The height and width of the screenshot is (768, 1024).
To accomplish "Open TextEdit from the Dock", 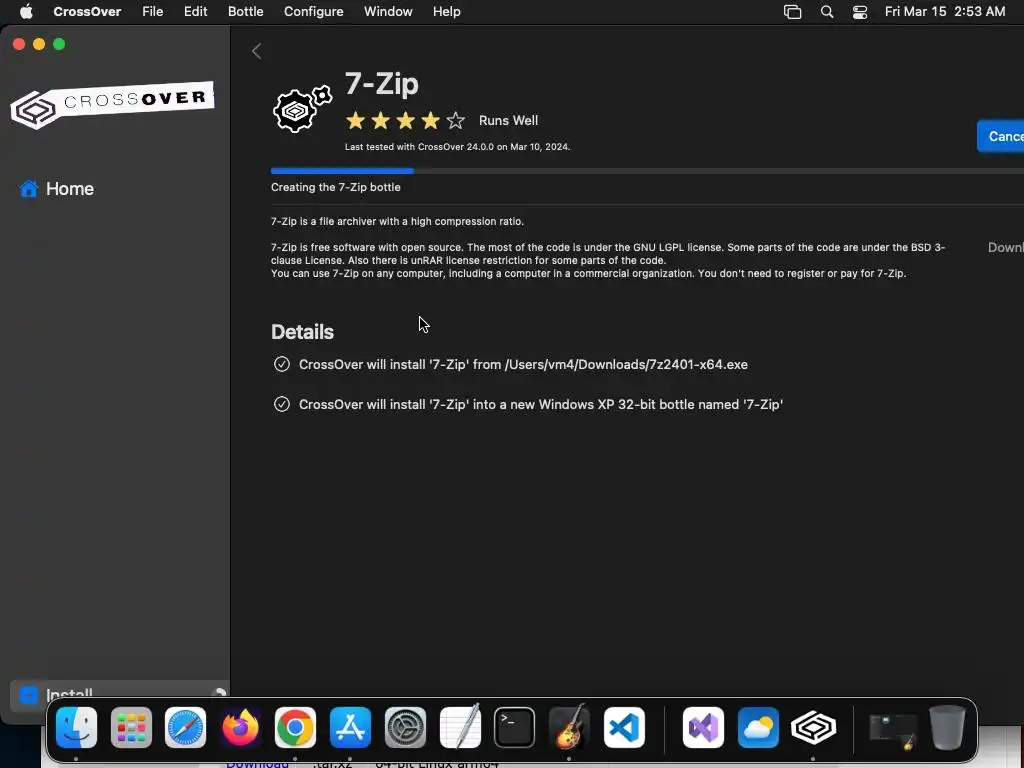I will pos(460,727).
